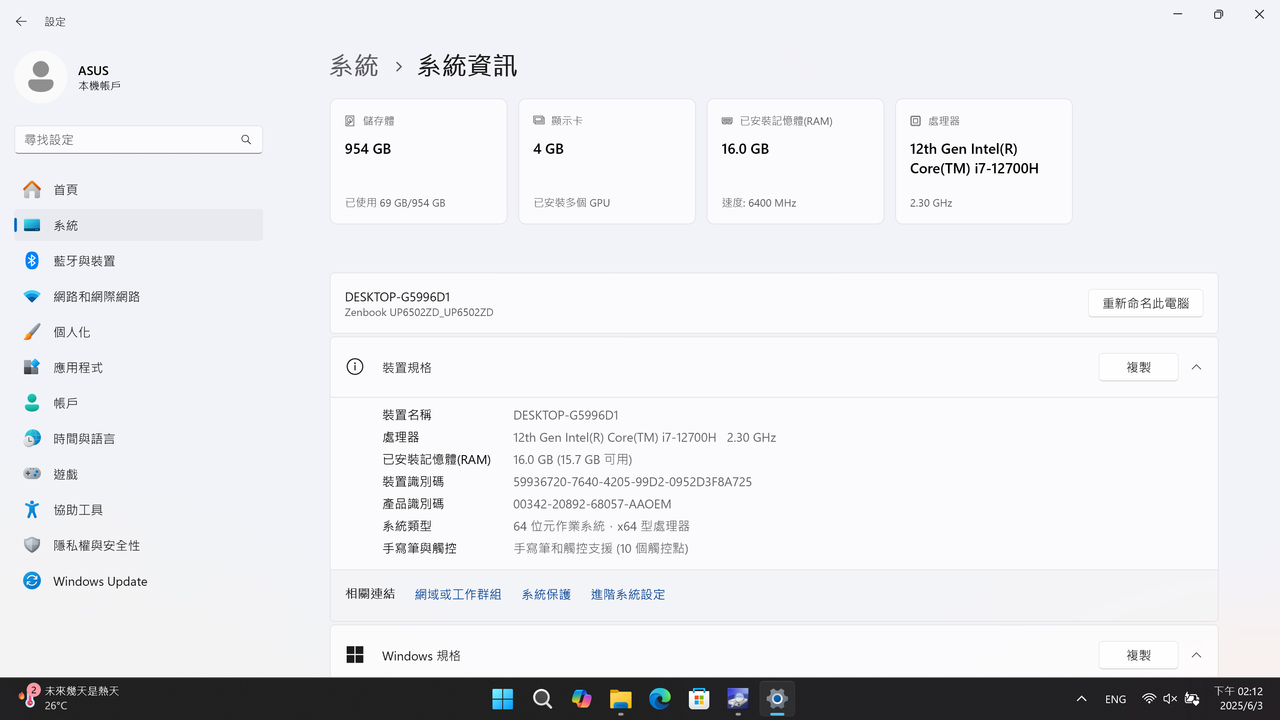The image size is (1280, 720).
Task: Open taskbar Search magnifier
Action: (x=542, y=699)
